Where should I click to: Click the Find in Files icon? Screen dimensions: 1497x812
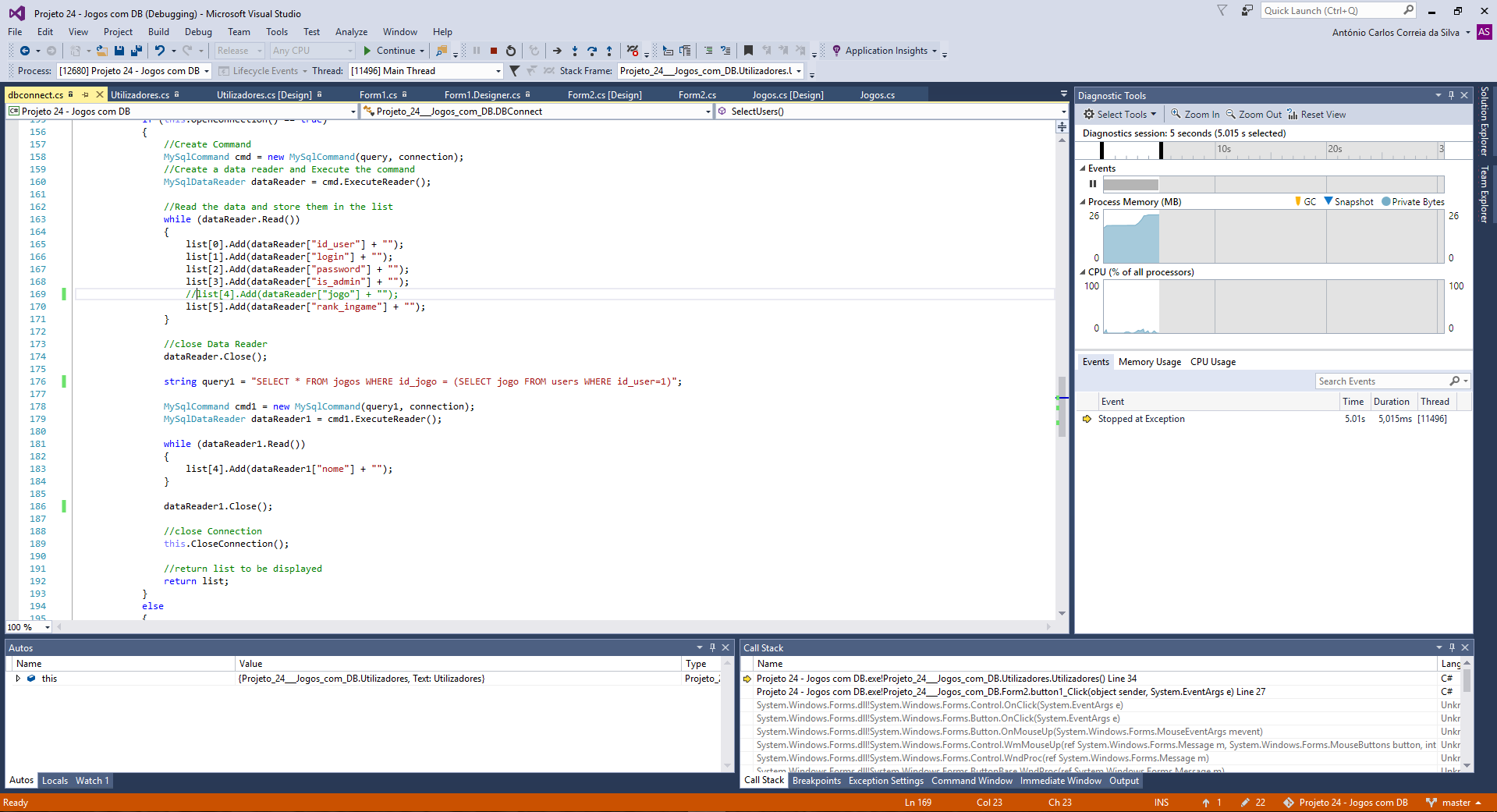pos(442,51)
